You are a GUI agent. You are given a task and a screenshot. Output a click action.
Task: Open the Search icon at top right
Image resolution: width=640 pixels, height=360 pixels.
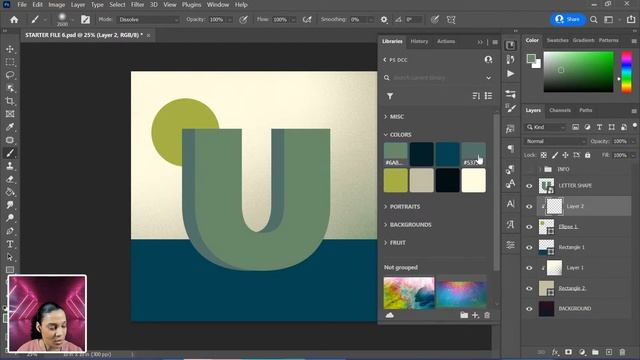[594, 20]
